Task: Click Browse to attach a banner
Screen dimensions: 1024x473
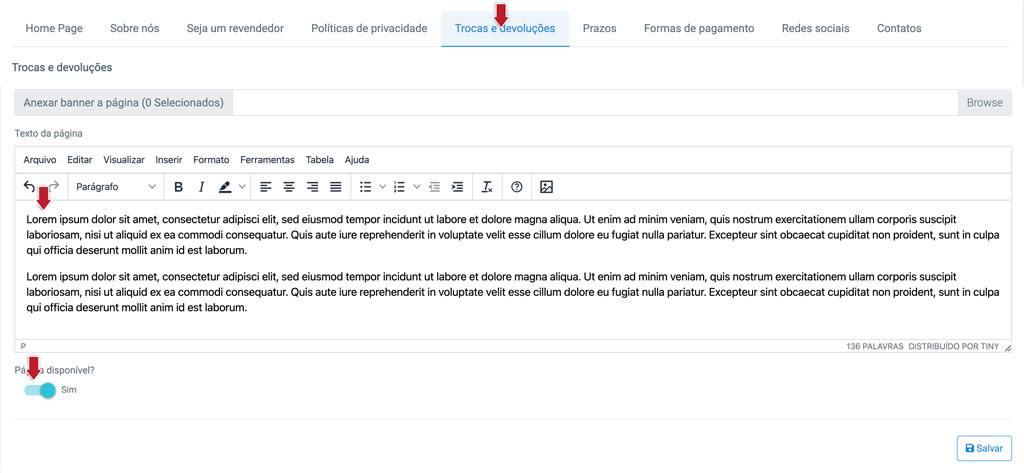Action: click(x=985, y=103)
